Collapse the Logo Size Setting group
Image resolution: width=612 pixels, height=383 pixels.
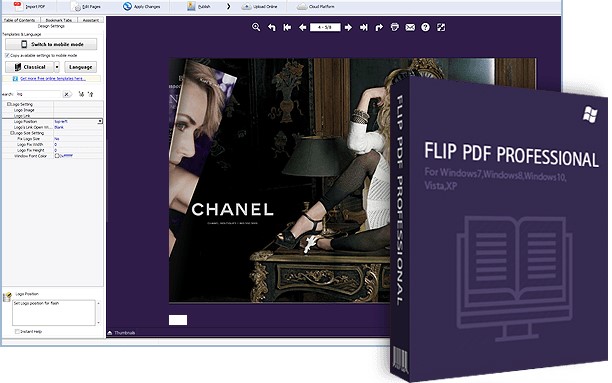pos(12,133)
